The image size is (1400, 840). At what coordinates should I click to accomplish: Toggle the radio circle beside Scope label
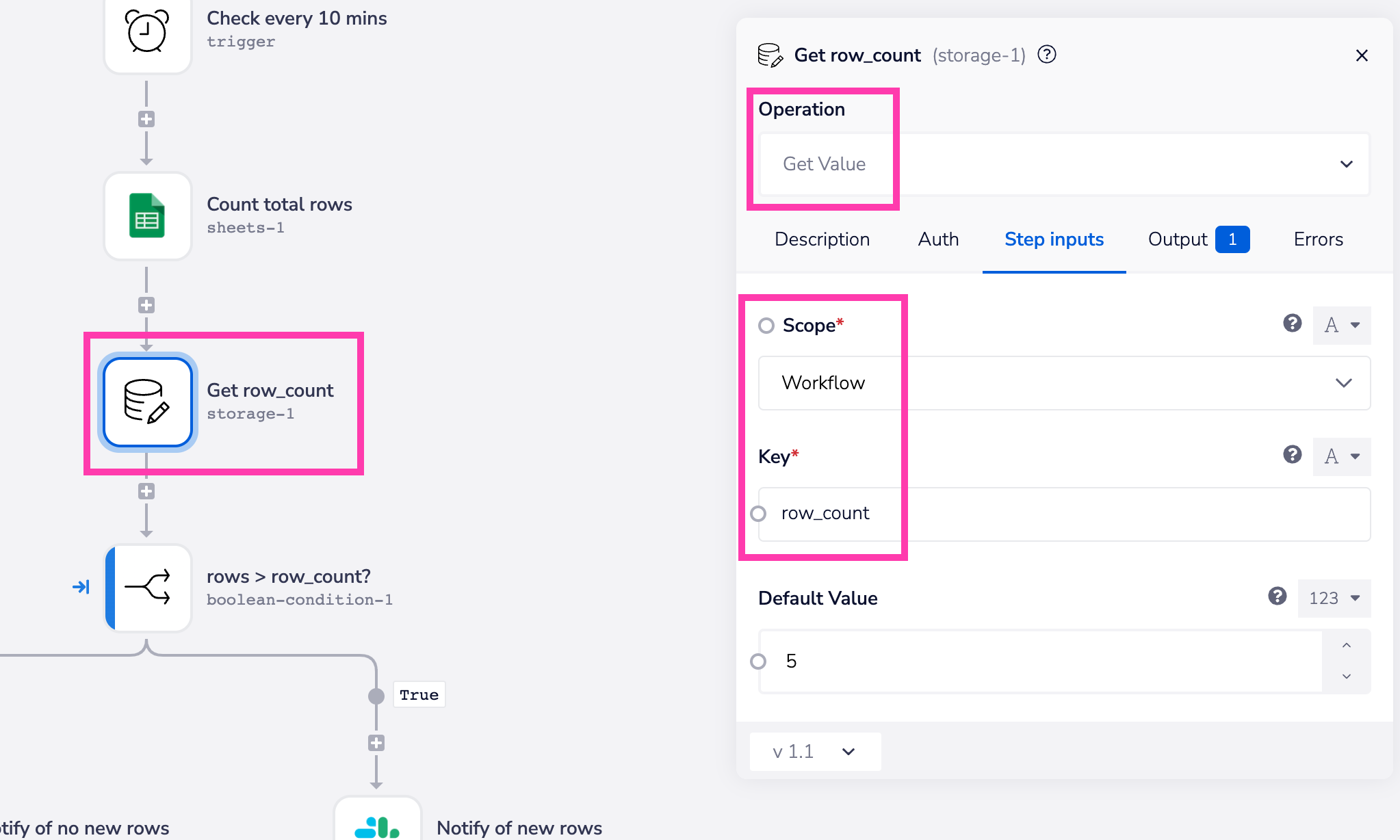(766, 326)
